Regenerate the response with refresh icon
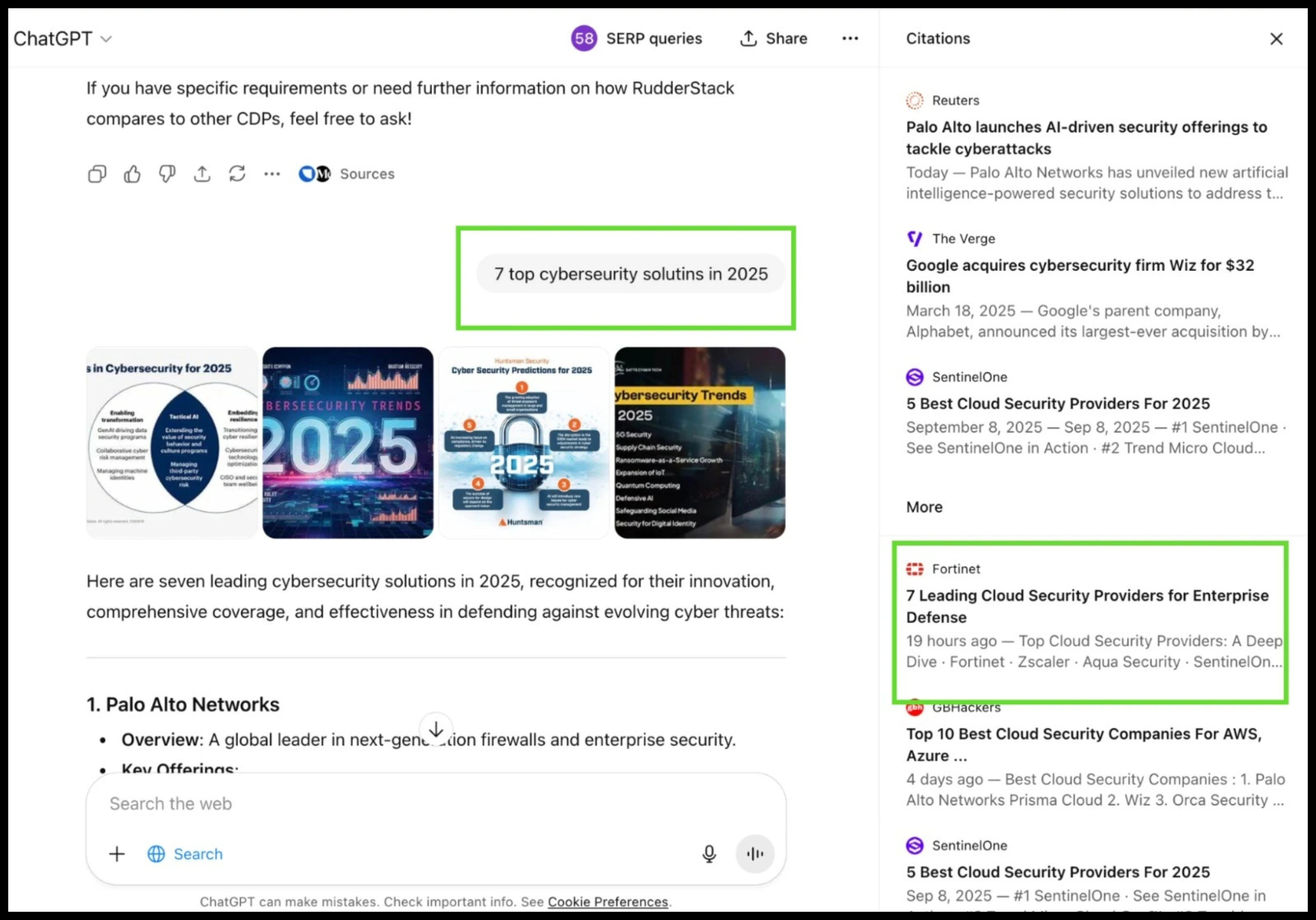 pos(237,174)
